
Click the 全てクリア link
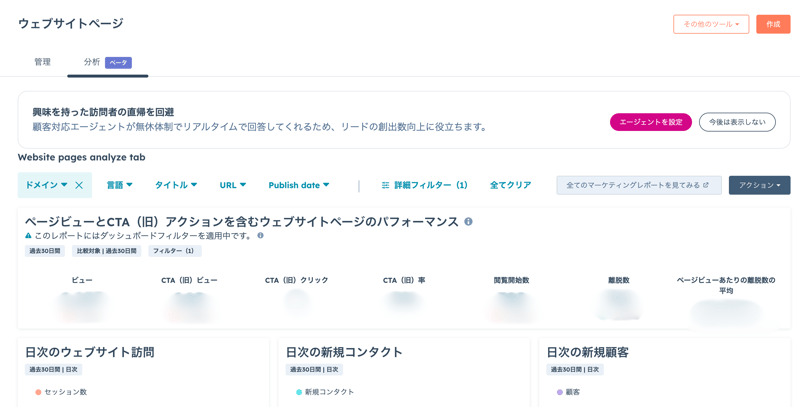tap(511, 185)
